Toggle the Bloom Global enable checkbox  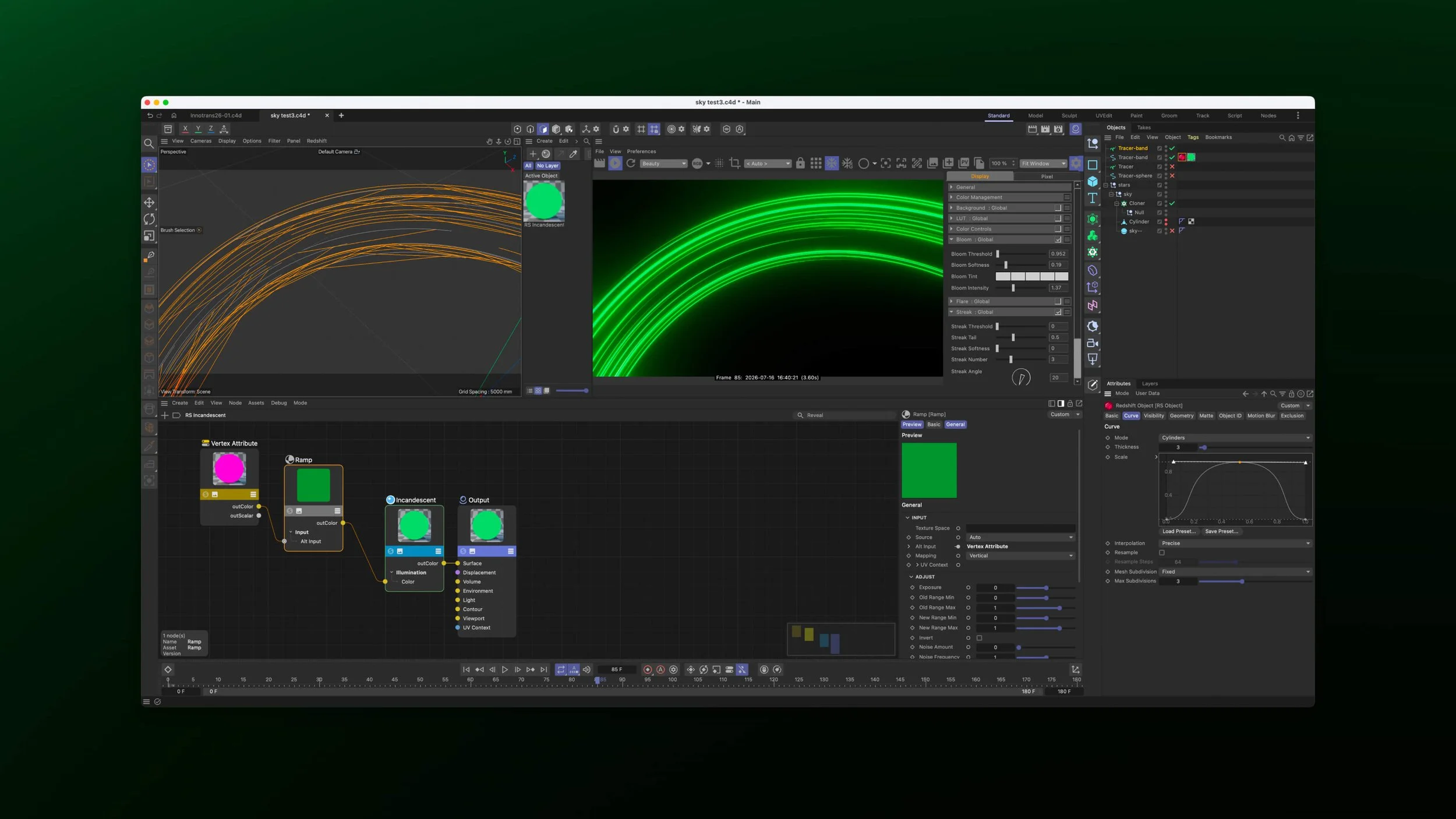pyautogui.click(x=1058, y=239)
